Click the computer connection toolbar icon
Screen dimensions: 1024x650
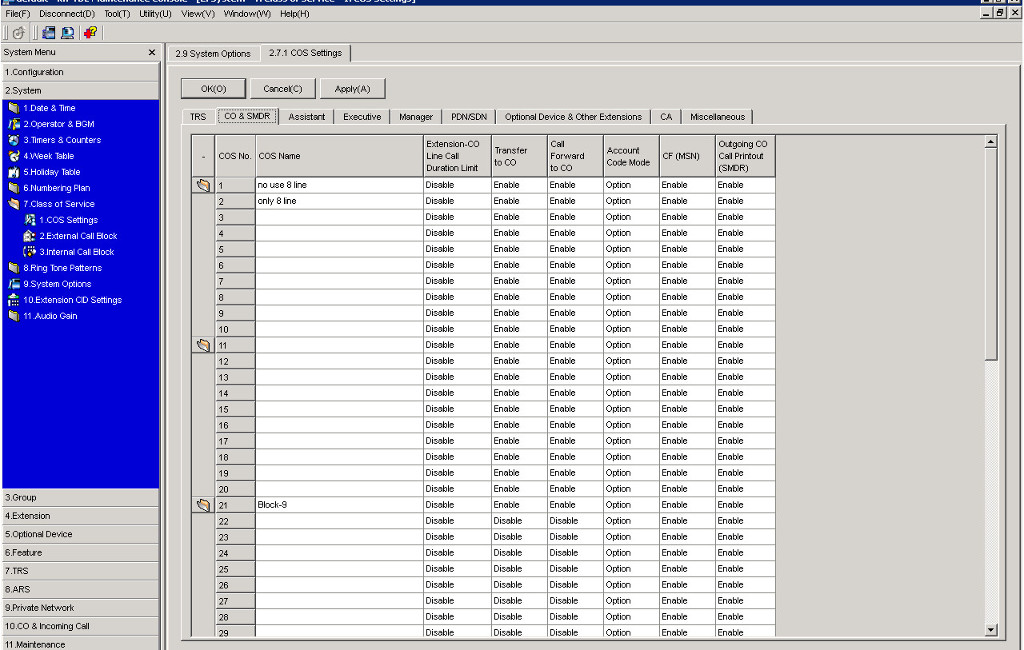tap(67, 33)
